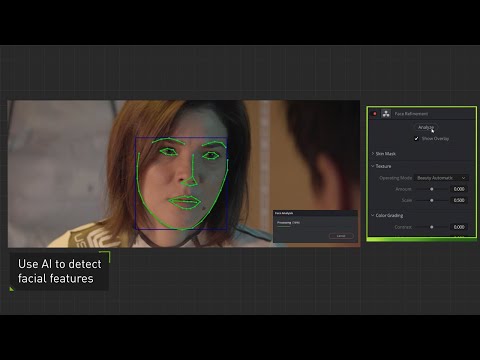Click the Analyze button

pos(426,127)
